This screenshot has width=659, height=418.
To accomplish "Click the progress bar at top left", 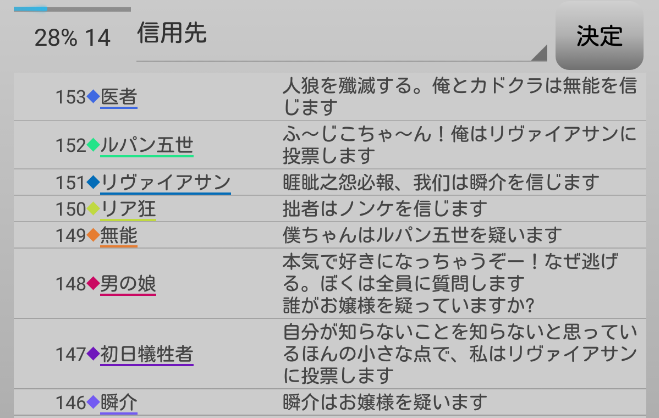I will [71, 9].
